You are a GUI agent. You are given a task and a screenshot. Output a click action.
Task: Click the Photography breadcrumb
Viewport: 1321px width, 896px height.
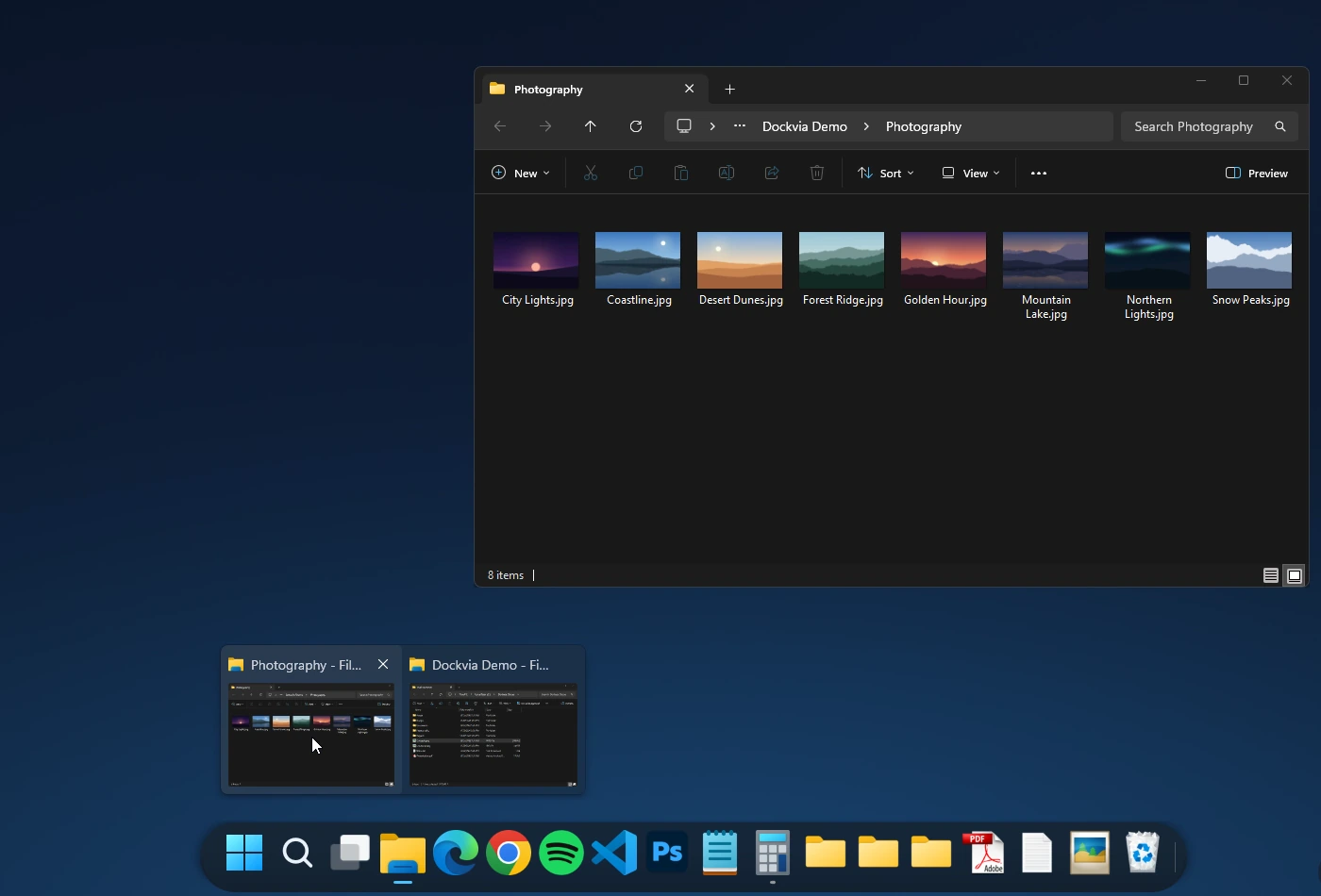click(x=924, y=126)
